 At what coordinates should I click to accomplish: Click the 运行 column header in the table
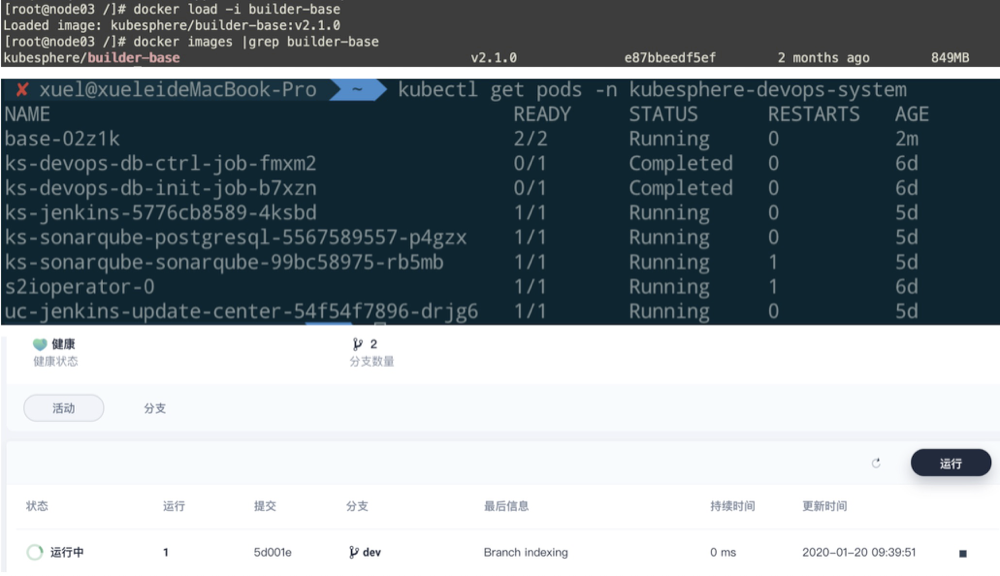point(173,506)
